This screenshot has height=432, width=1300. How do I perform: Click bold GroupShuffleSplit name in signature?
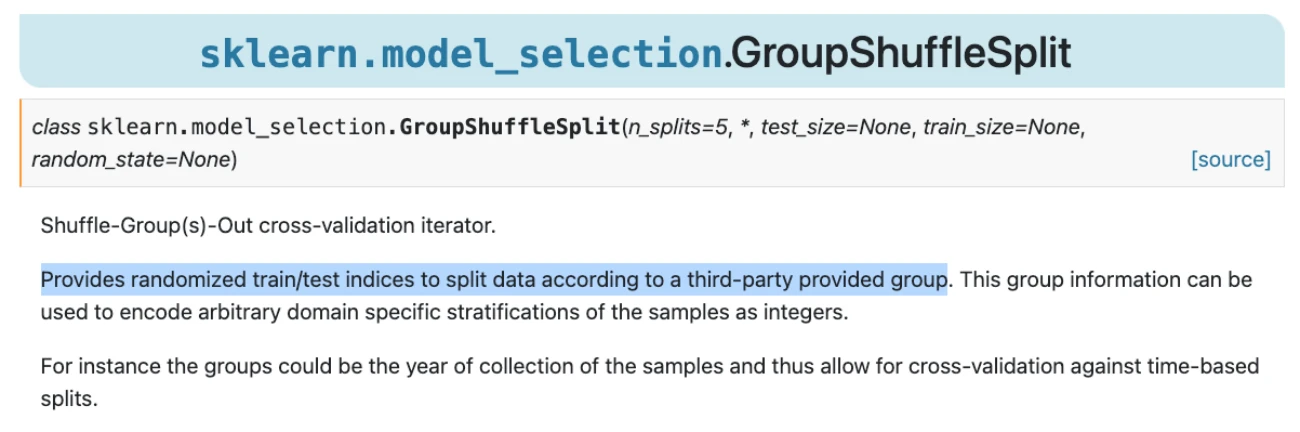pos(510,127)
